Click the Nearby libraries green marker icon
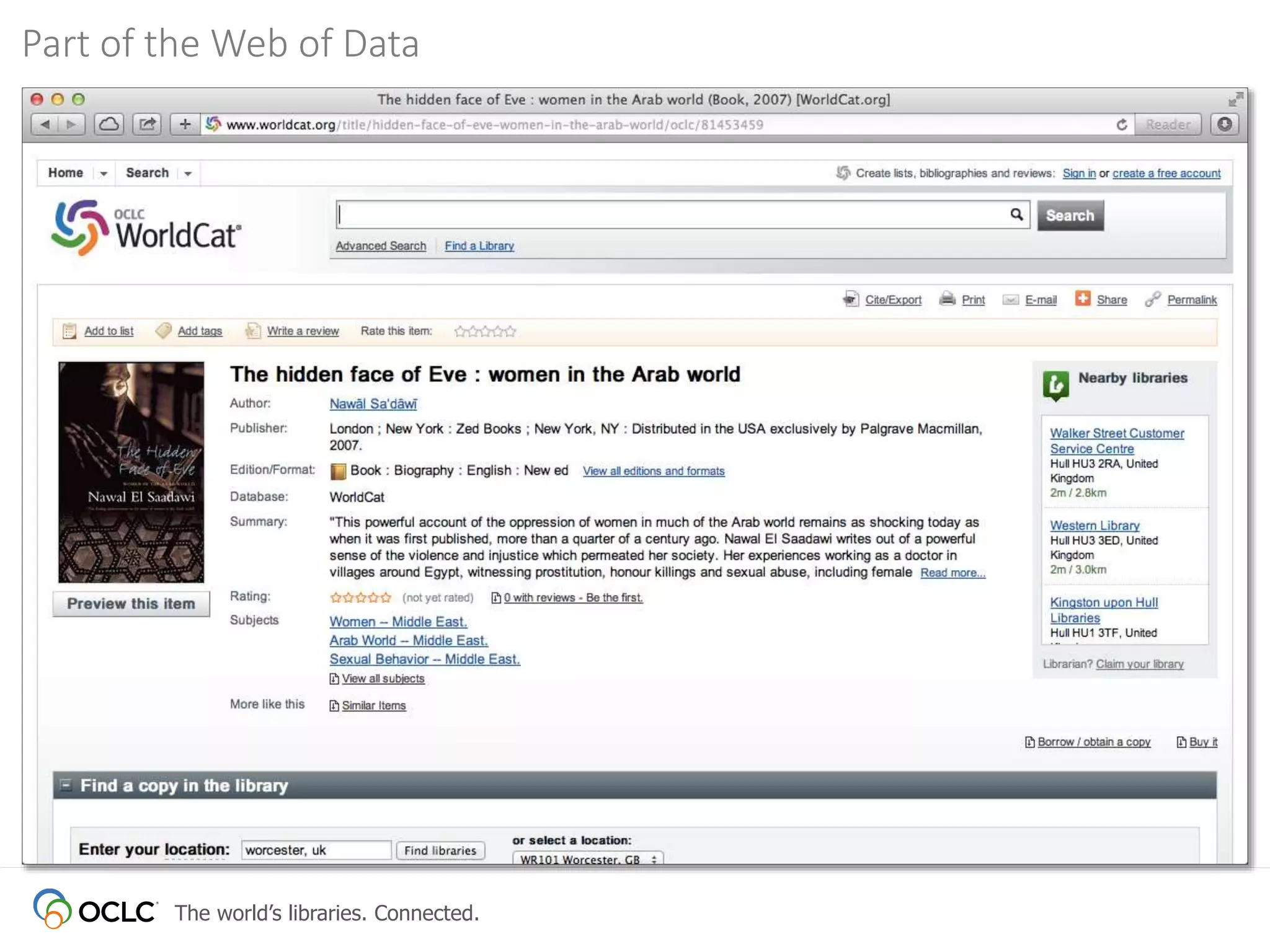Image resolution: width=1270 pixels, height=952 pixels. (1055, 386)
